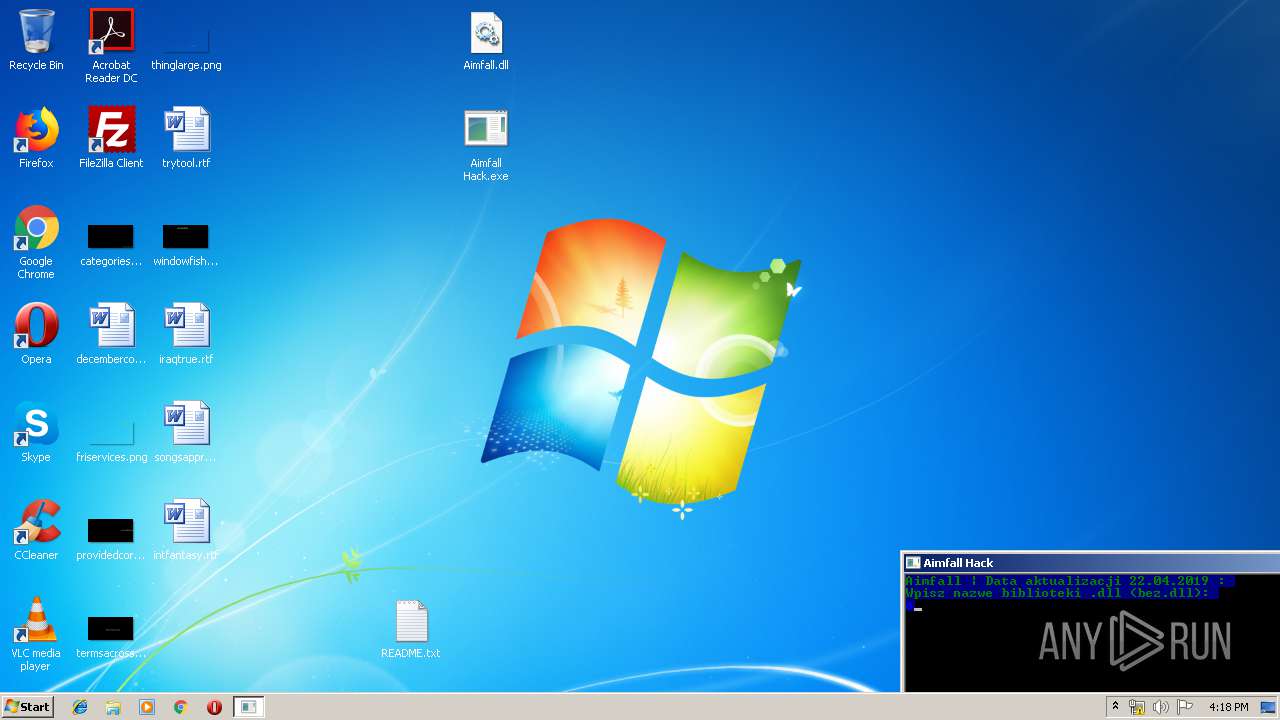The image size is (1280, 720).
Task: Open Windows Explorer folder in taskbar
Action: [113, 707]
